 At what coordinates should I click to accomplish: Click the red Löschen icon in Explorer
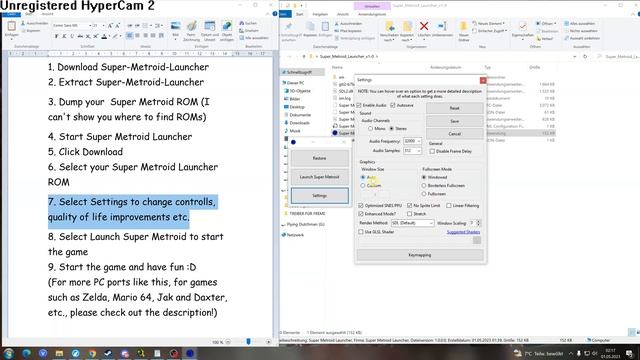(424, 27)
